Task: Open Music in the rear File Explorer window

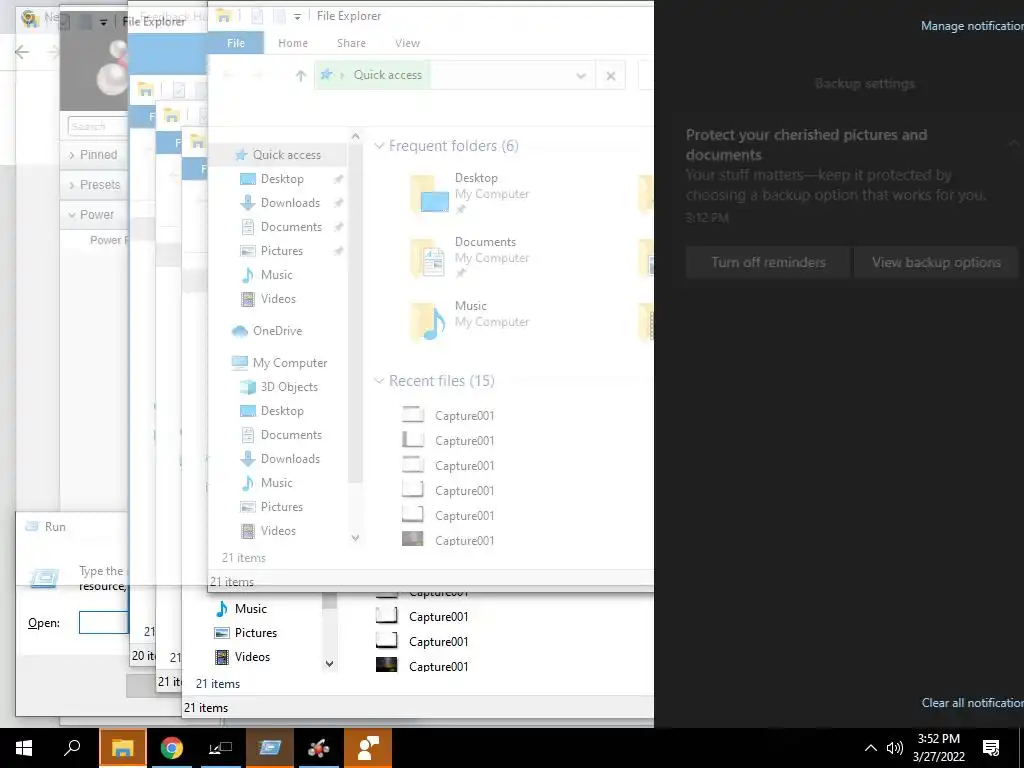Action: point(250,609)
